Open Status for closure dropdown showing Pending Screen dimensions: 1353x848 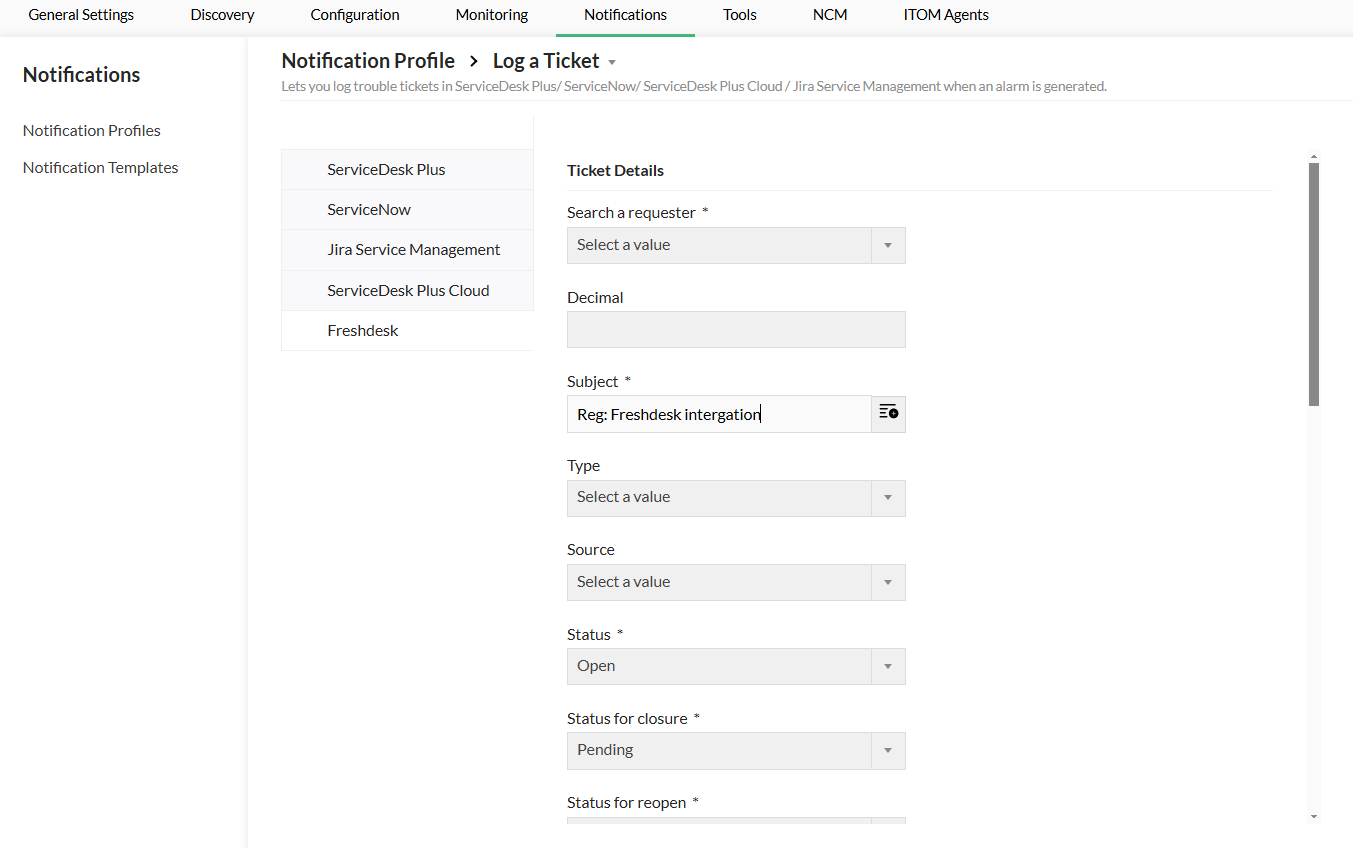[736, 750]
